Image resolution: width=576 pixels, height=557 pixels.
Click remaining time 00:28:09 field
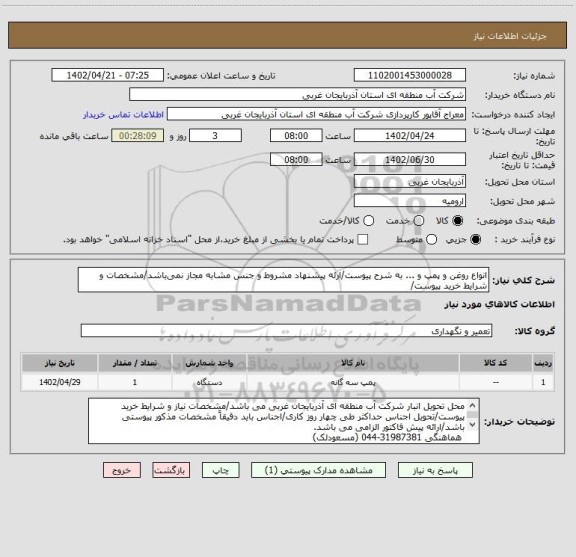[x=138, y=136]
